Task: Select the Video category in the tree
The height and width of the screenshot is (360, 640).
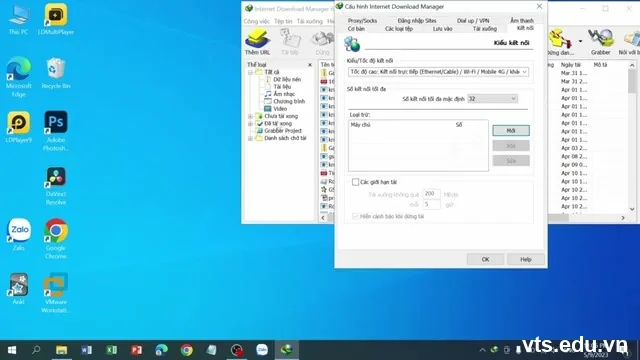Action: [280, 109]
